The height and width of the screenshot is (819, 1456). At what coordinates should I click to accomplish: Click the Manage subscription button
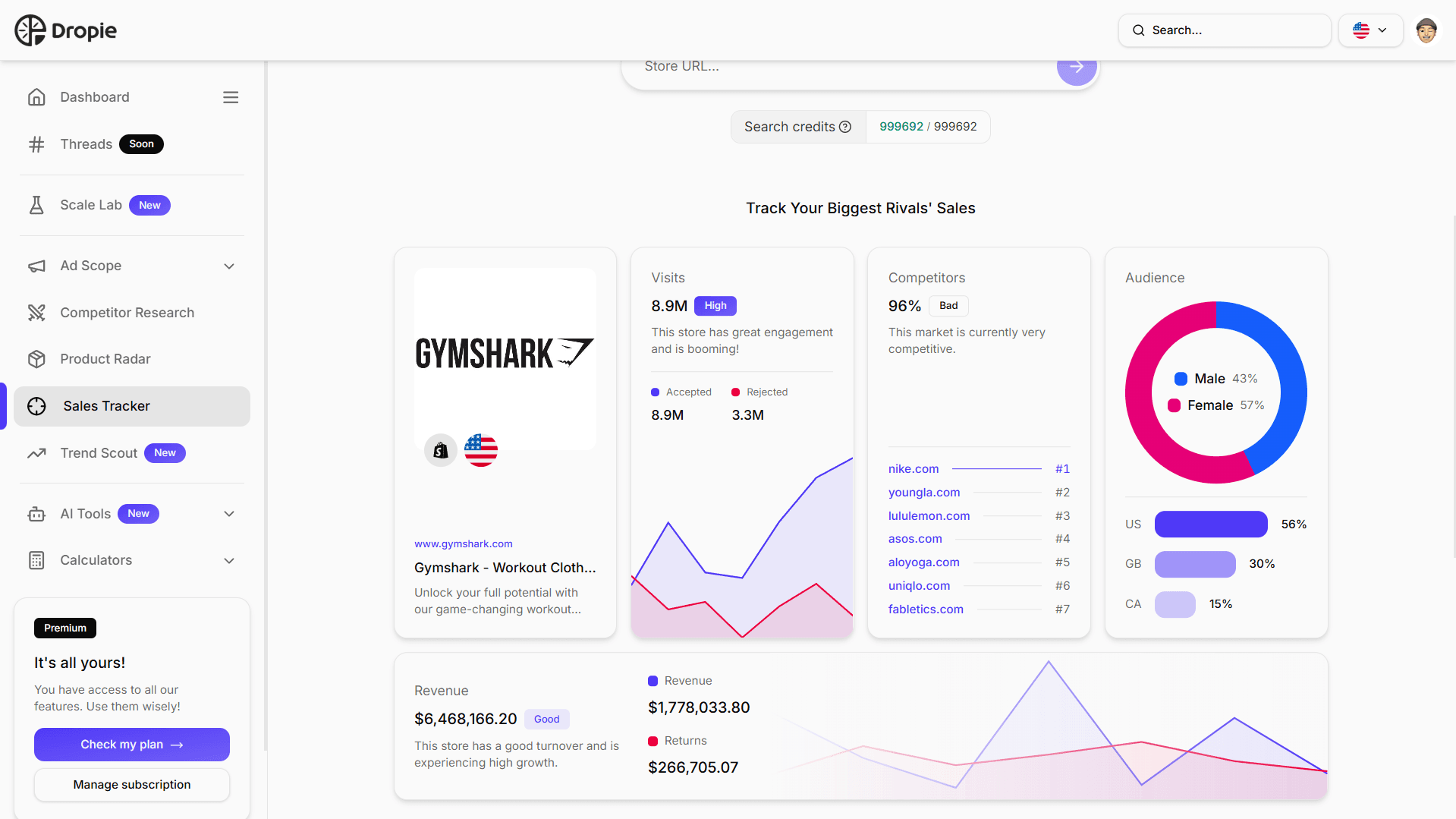tap(132, 785)
